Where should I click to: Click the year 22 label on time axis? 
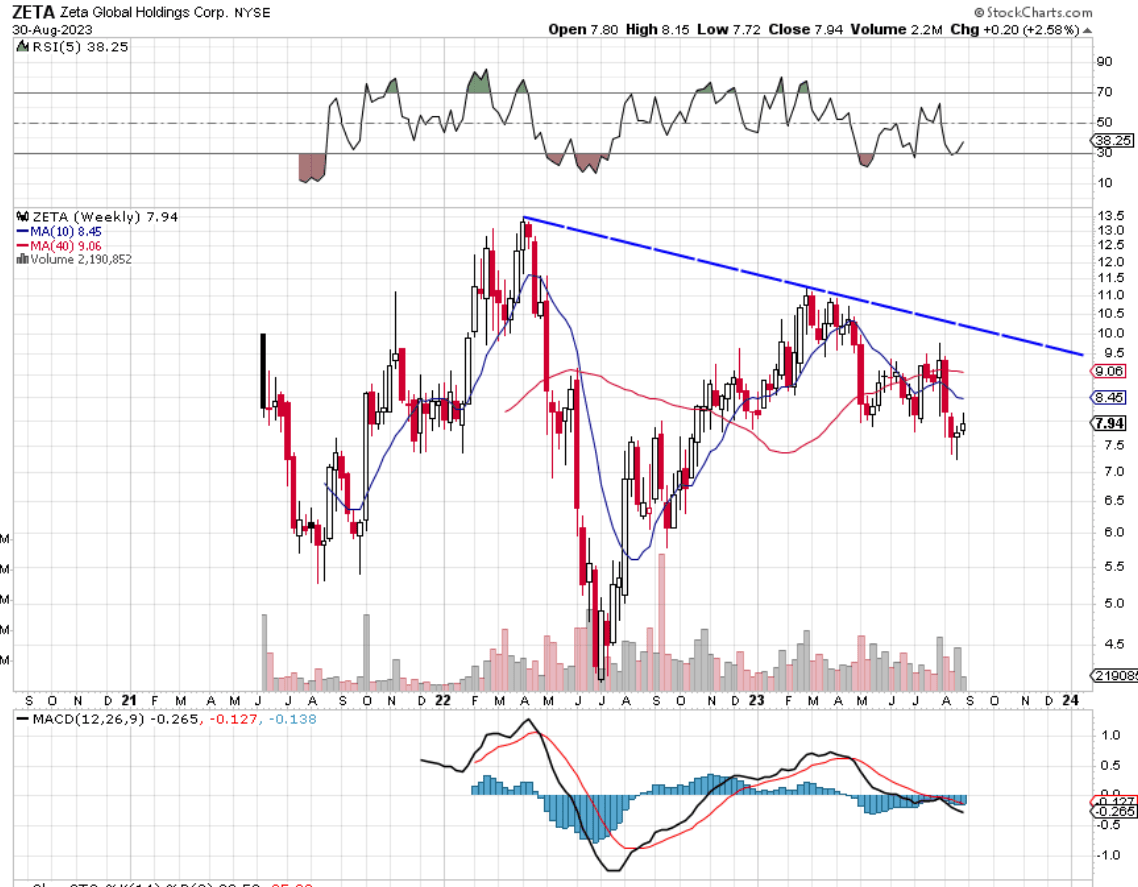442,700
